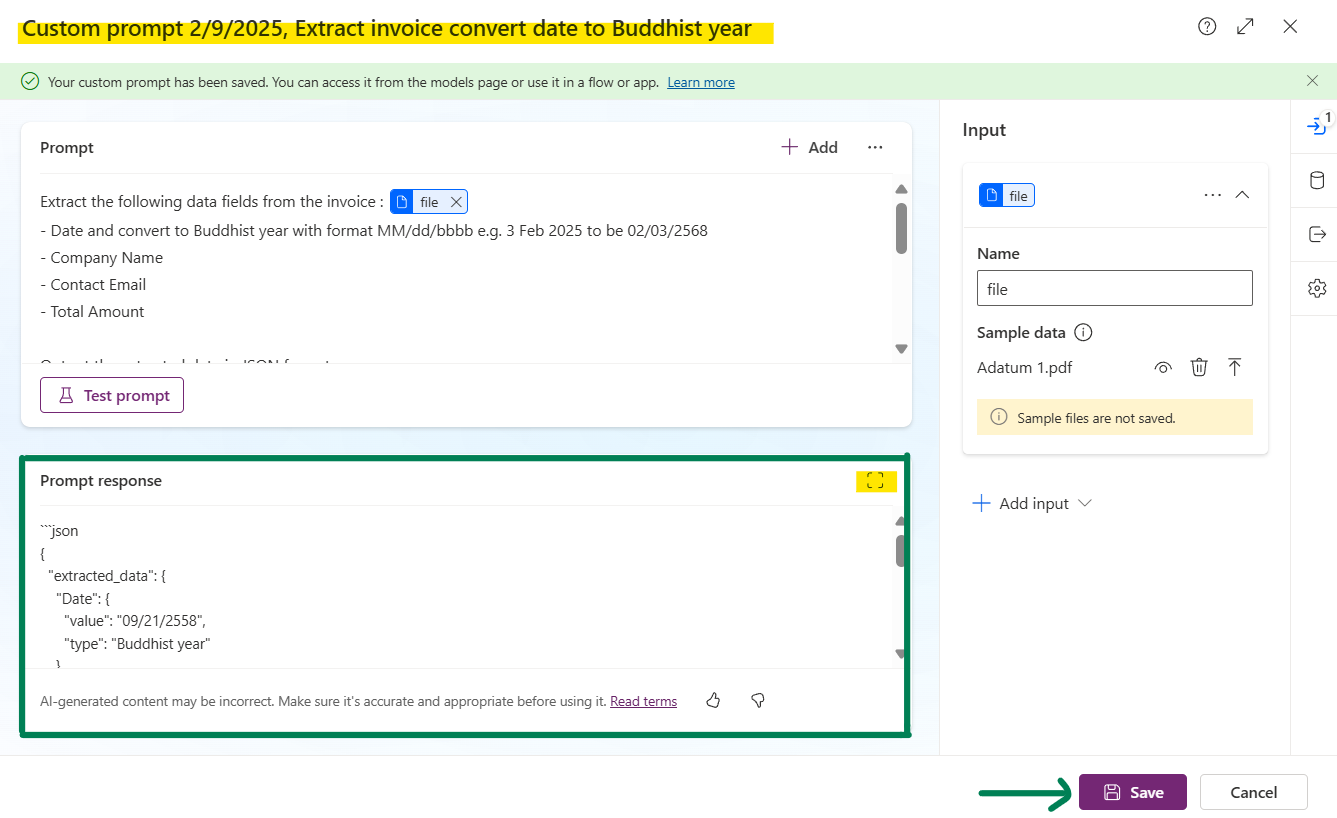Select the database icon in the right sidebar
This screenshot has width=1337, height=818.
(1315, 180)
